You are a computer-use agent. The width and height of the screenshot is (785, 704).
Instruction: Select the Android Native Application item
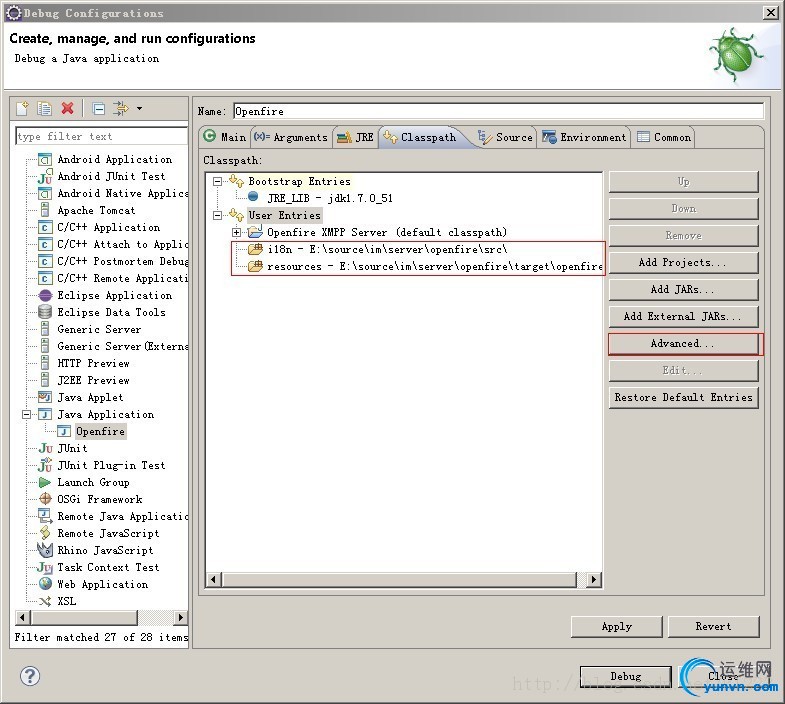(x=123, y=193)
